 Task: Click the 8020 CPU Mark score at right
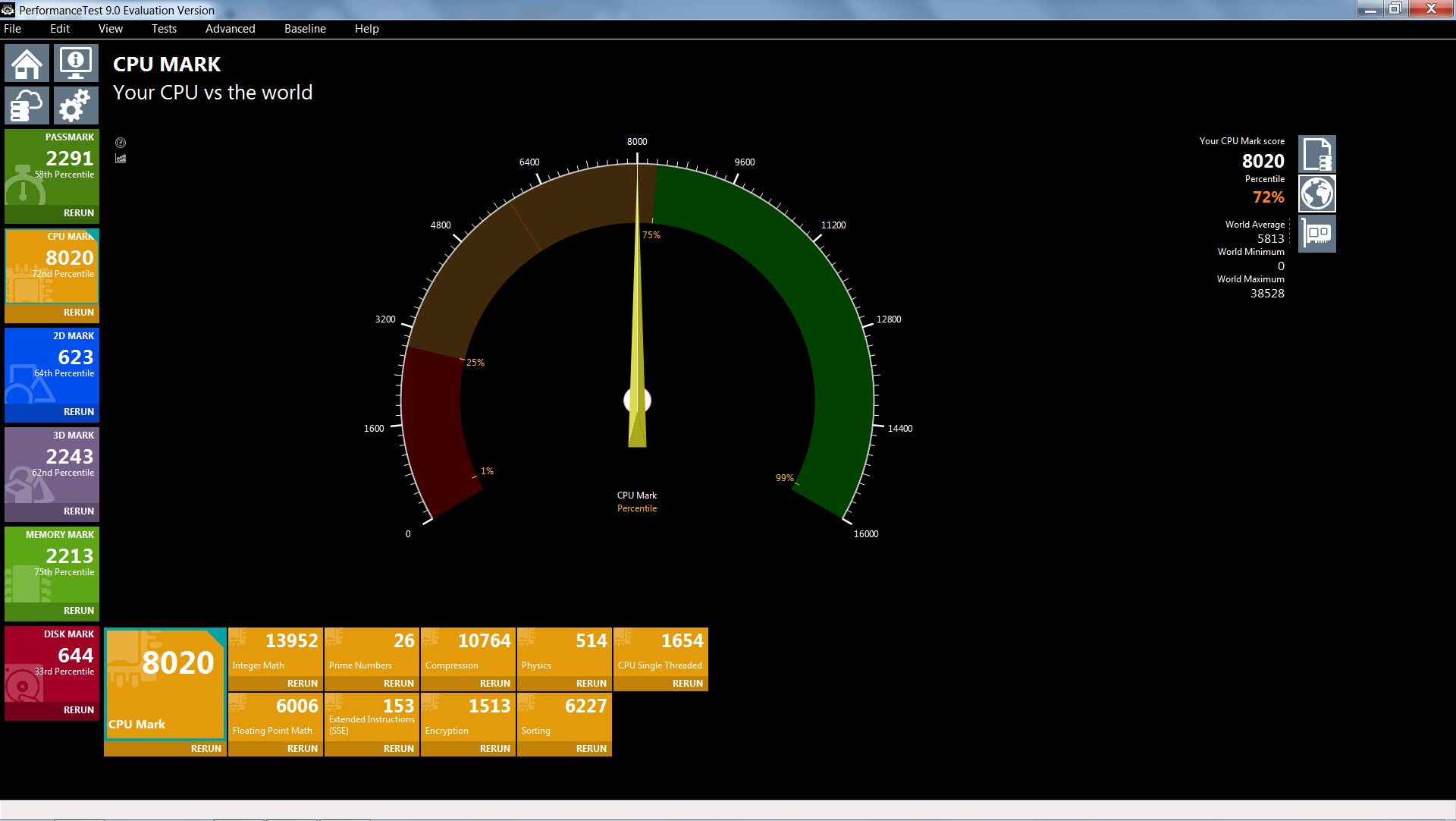tap(1263, 161)
